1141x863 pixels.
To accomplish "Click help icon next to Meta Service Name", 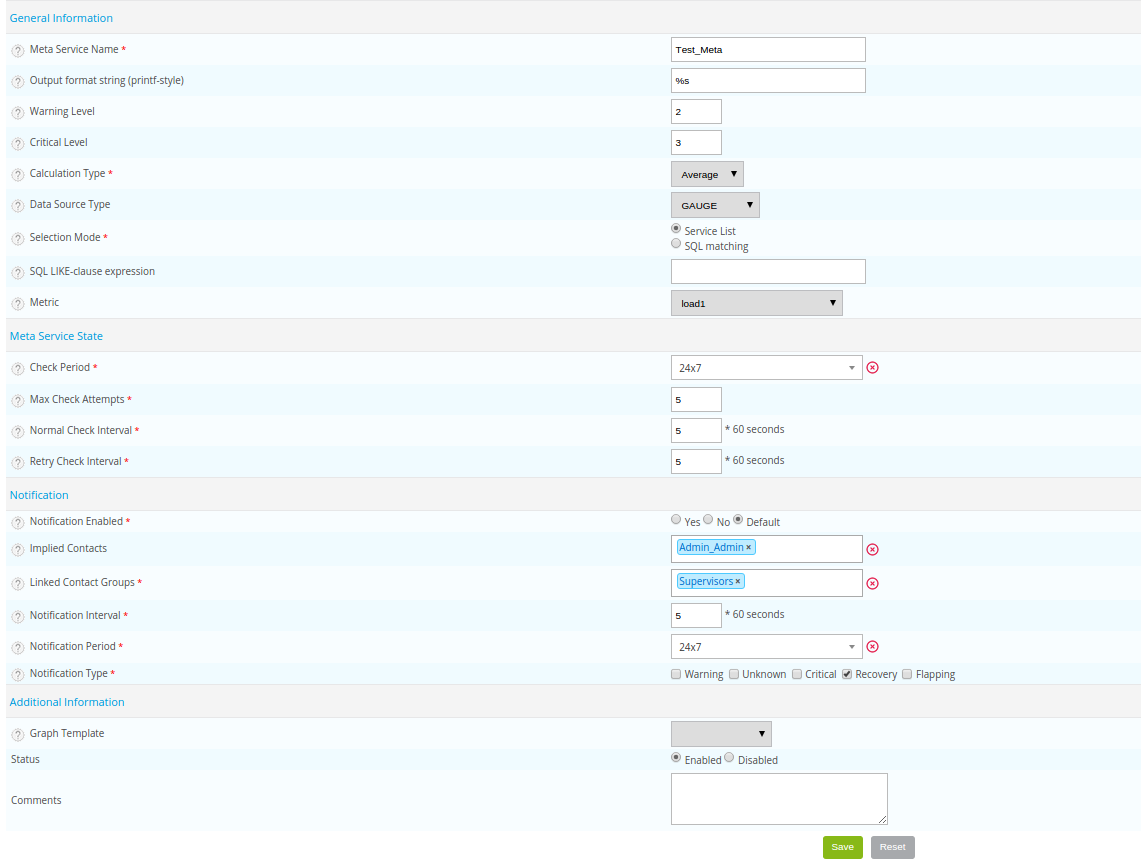I will pos(18,50).
